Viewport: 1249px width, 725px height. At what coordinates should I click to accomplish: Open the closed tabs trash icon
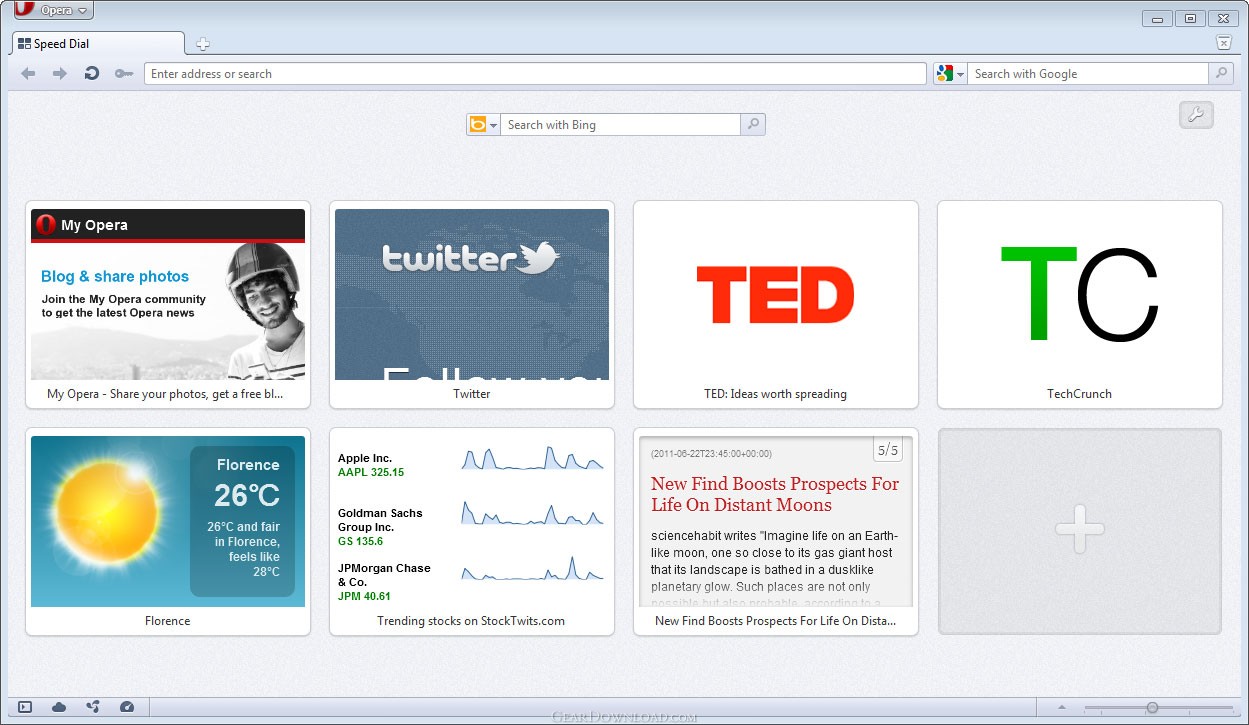coord(1223,42)
